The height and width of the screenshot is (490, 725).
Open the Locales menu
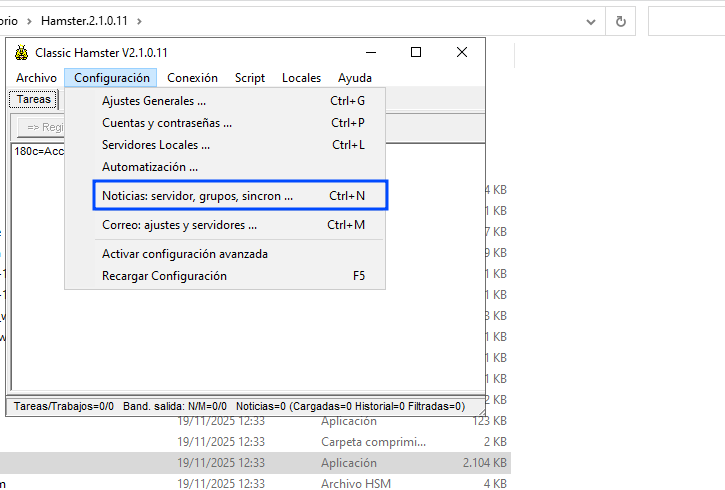(x=301, y=78)
